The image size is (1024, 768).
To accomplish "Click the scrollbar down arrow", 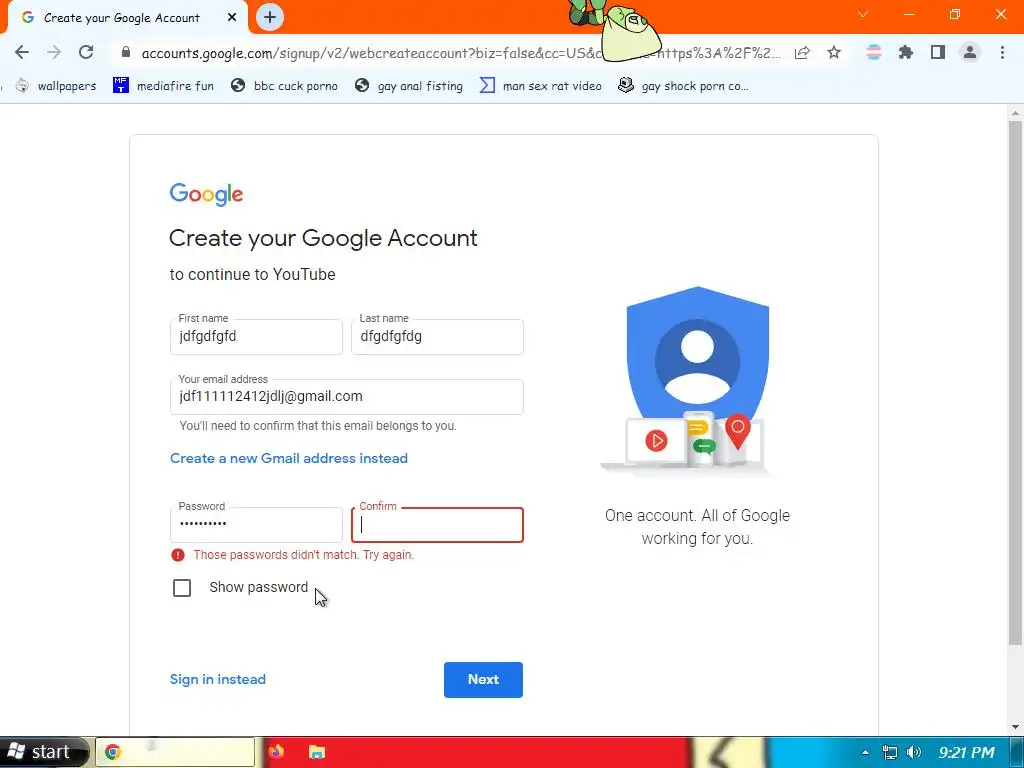I will (1015, 728).
